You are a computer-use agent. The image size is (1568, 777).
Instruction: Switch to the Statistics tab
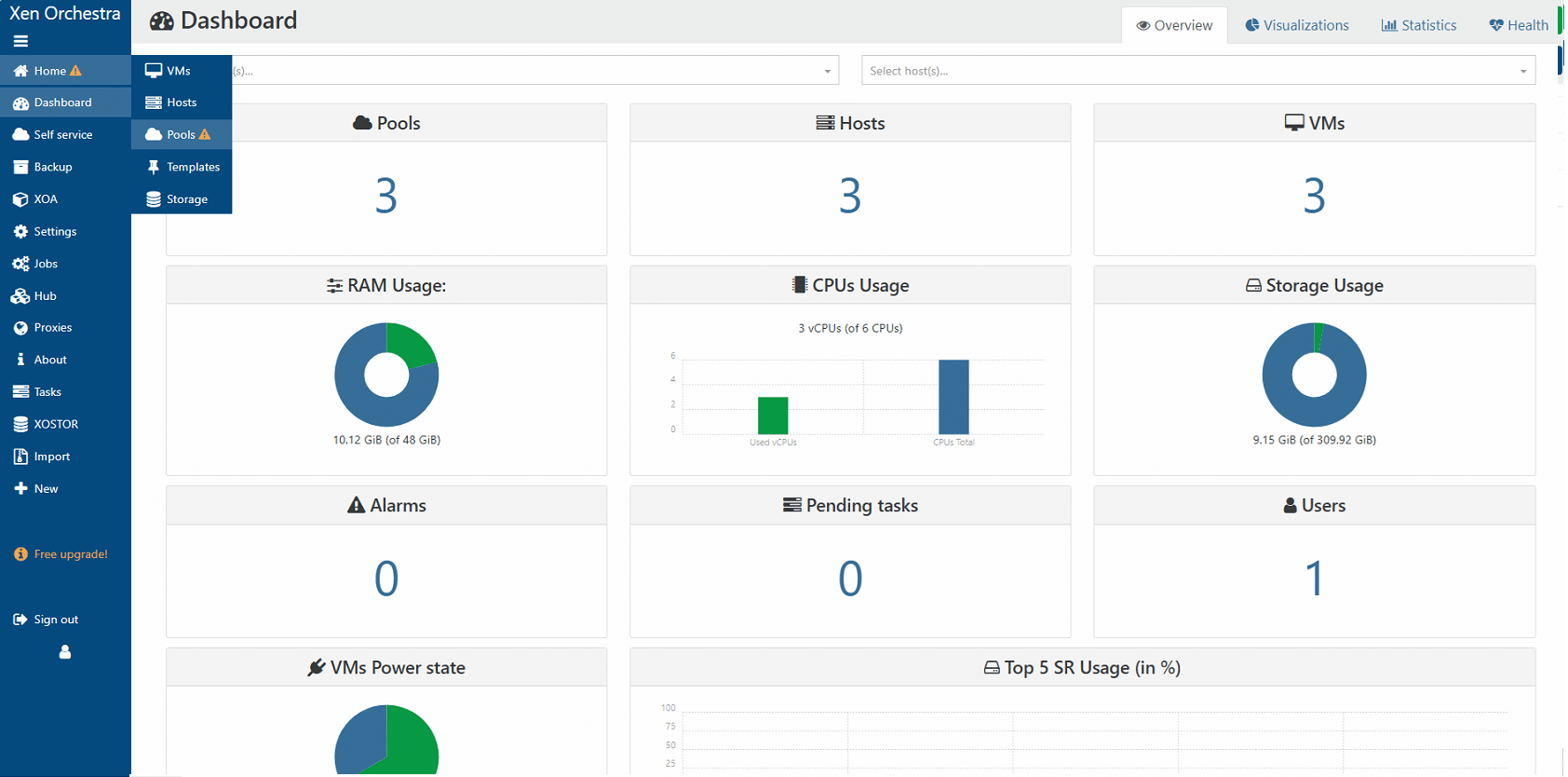[1419, 25]
